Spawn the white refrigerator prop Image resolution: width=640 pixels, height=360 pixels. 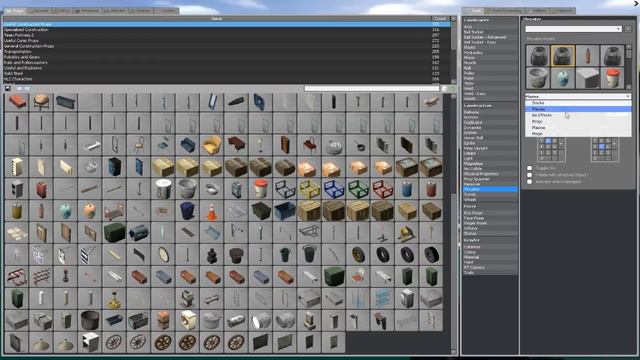407,299
